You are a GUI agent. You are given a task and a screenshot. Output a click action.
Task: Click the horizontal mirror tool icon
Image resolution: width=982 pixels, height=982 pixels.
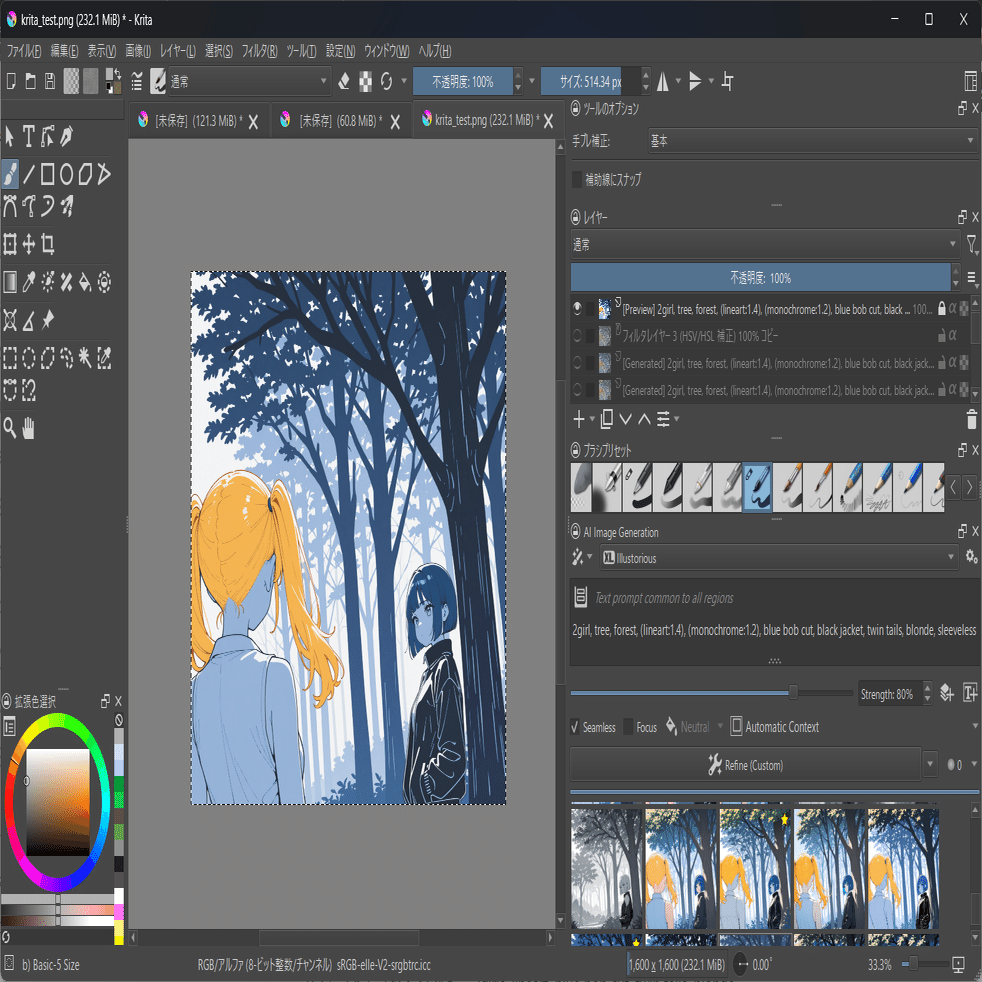[x=663, y=81]
